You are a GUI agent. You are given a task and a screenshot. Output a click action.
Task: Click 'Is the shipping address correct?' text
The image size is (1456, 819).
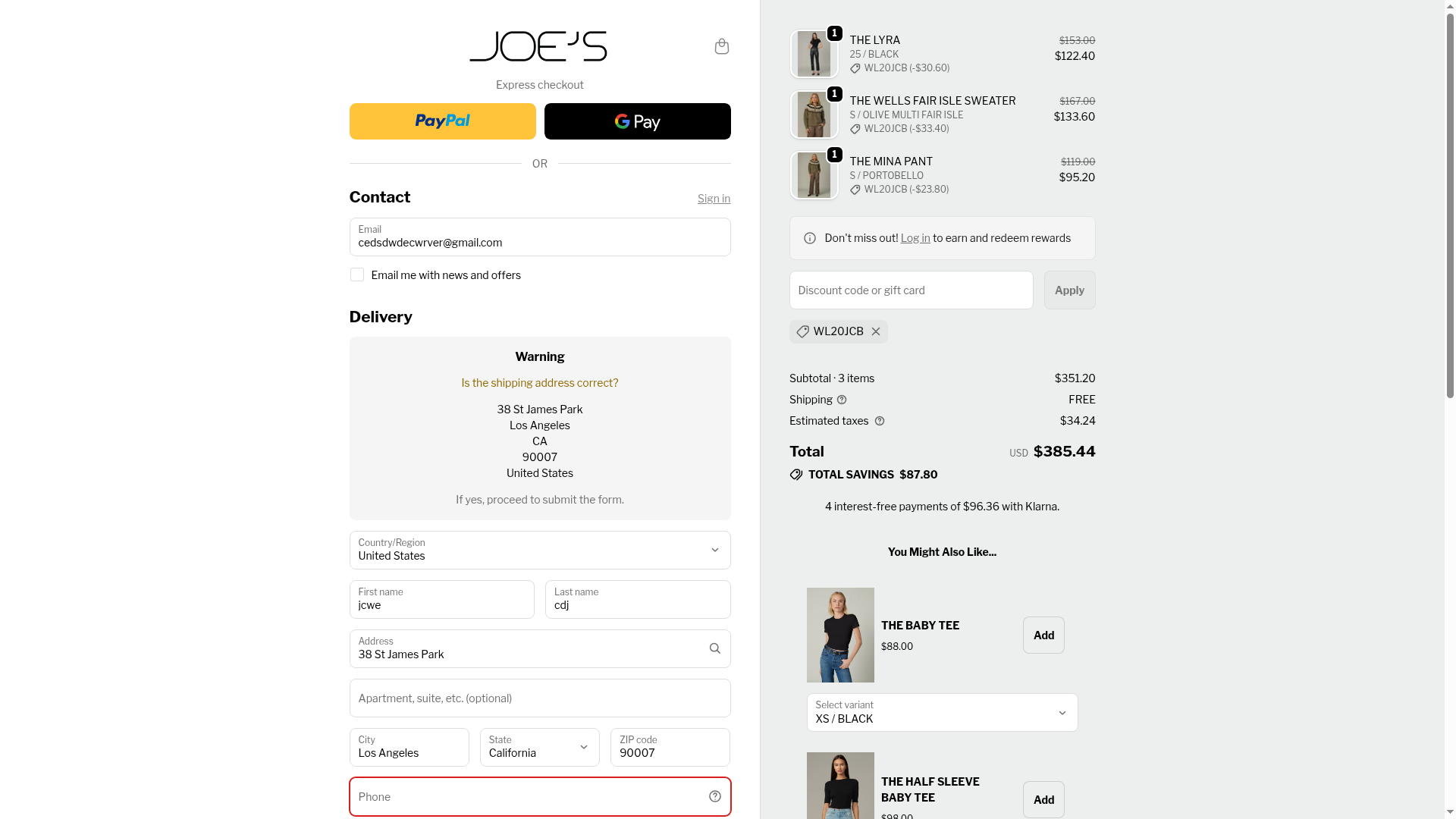540,383
